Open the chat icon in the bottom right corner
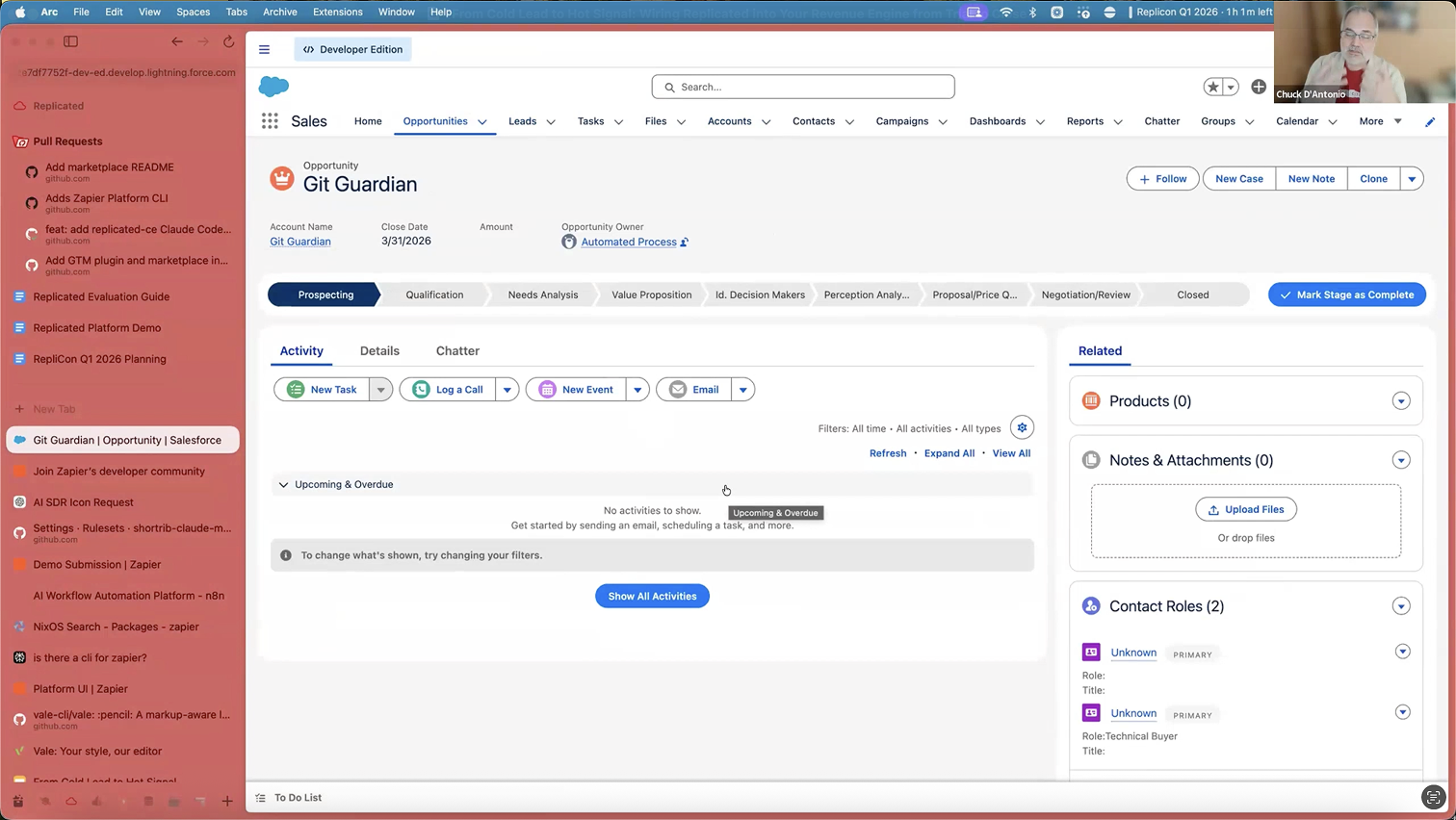Viewport: 1456px width, 820px height. coord(1433,797)
